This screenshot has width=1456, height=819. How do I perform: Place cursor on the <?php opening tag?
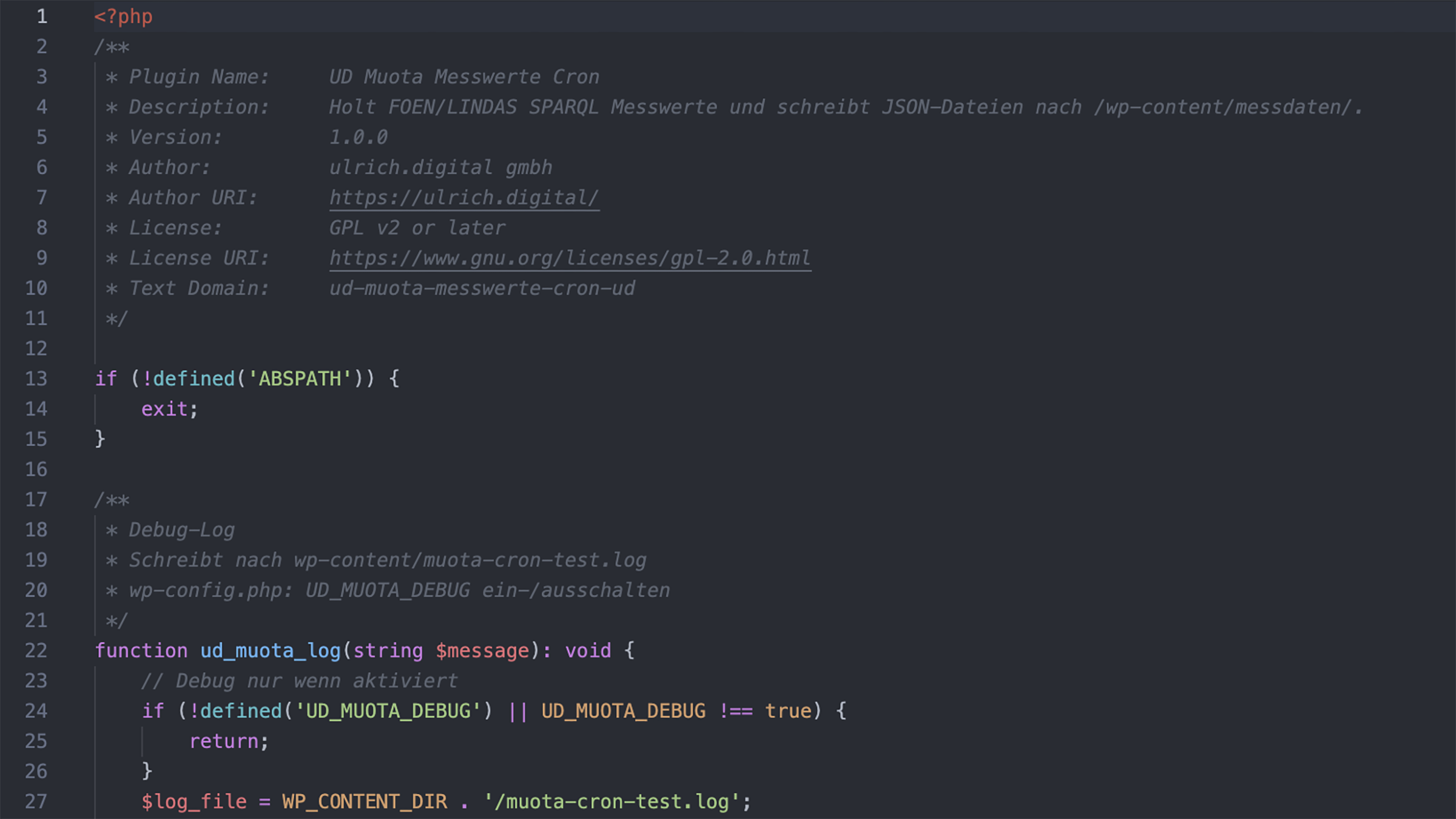click(x=123, y=16)
